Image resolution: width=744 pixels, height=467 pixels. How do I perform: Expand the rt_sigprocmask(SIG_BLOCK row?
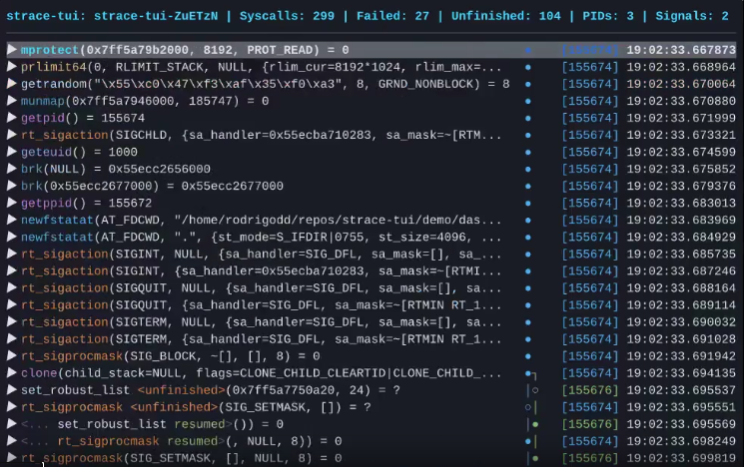12,356
